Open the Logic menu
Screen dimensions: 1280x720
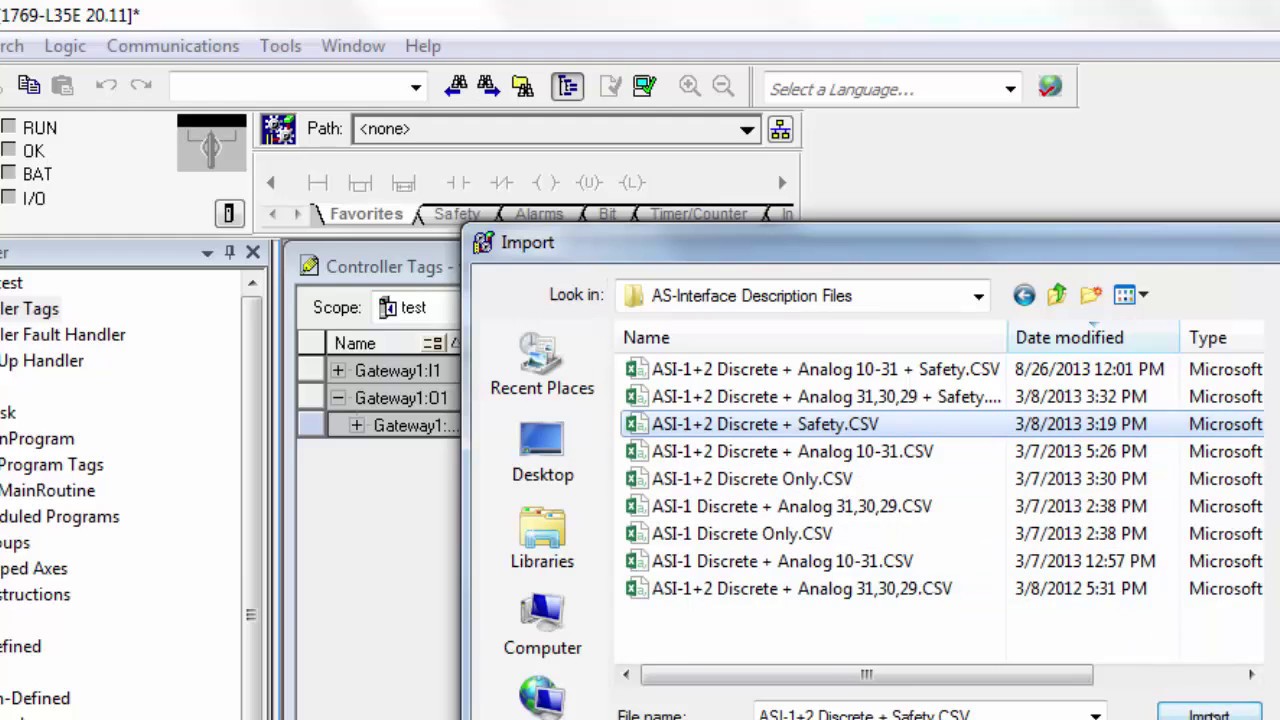(x=65, y=46)
